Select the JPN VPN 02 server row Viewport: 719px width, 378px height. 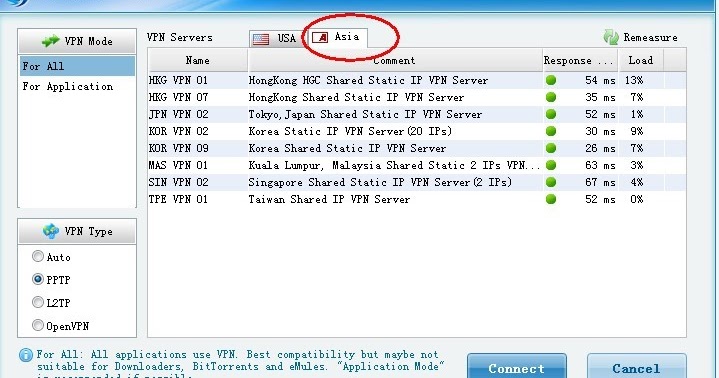coord(417,114)
